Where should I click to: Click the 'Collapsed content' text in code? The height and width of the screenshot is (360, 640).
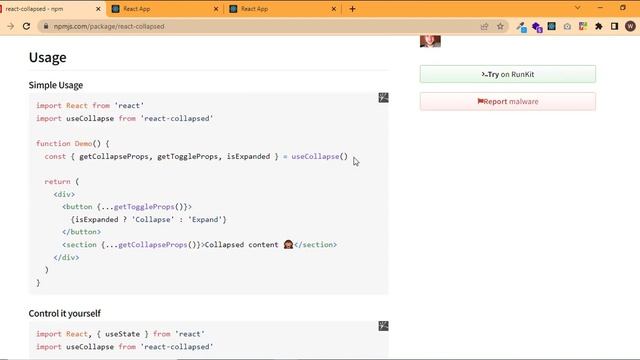[x=241, y=244]
